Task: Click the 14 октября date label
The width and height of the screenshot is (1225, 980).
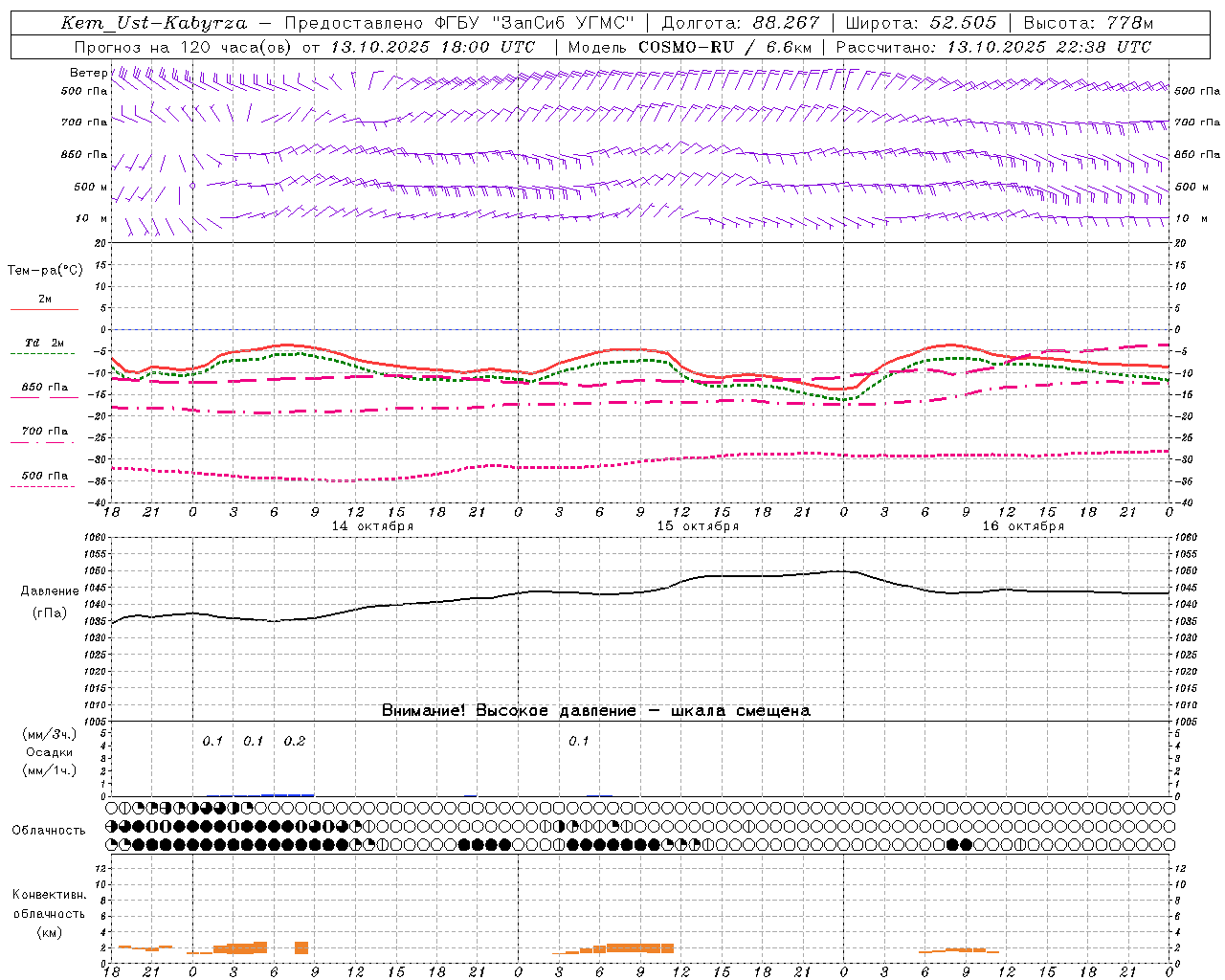Action: tap(372, 526)
